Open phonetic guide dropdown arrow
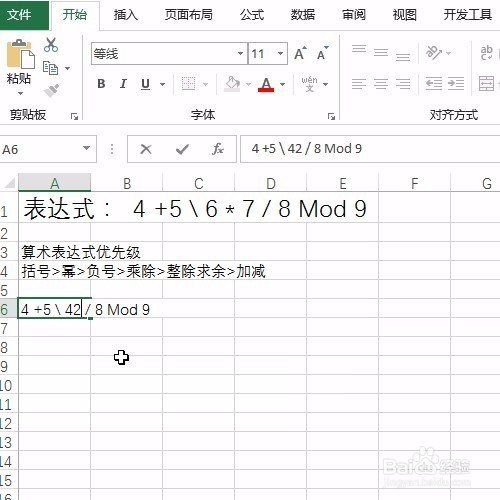Screen dimensions: 500x500 (x=326, y=84)
